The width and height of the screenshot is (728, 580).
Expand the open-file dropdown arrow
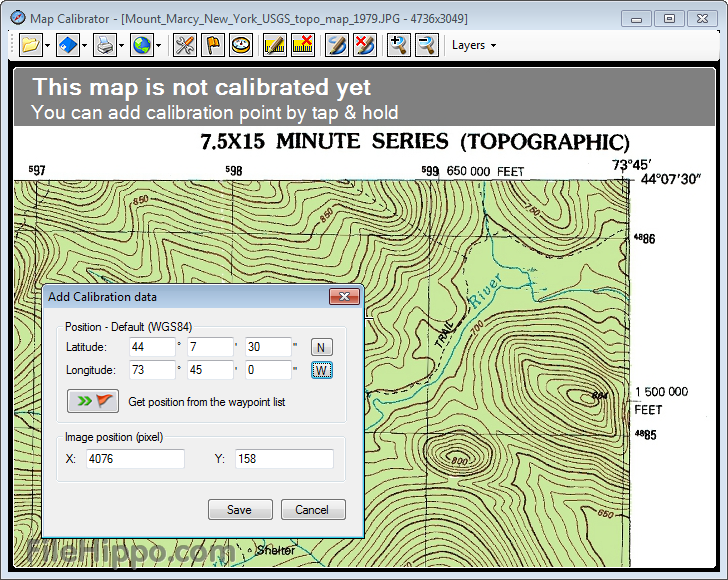(x=47, y=46)
